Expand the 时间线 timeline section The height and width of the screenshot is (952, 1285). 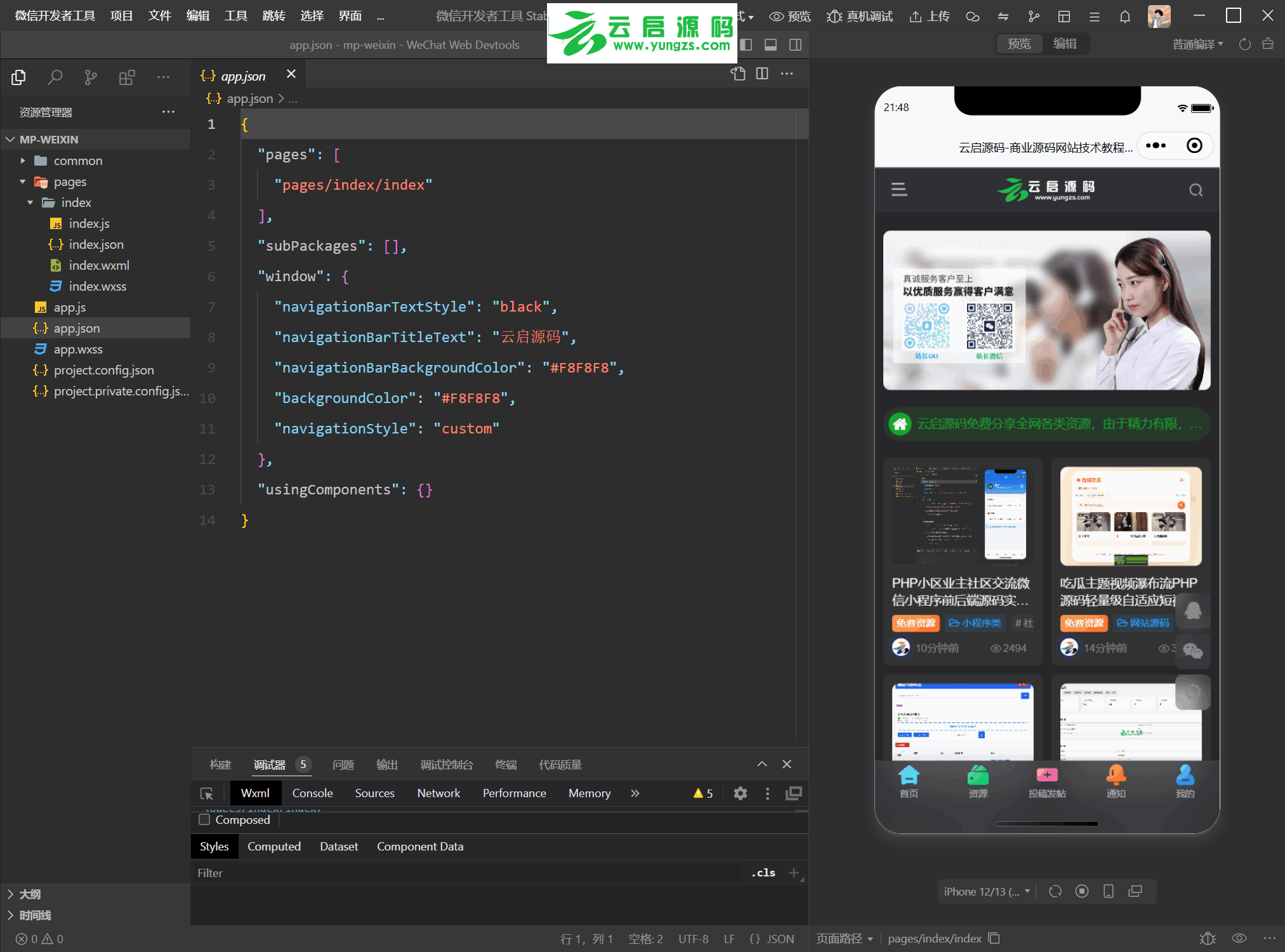[x=35, y=915]
